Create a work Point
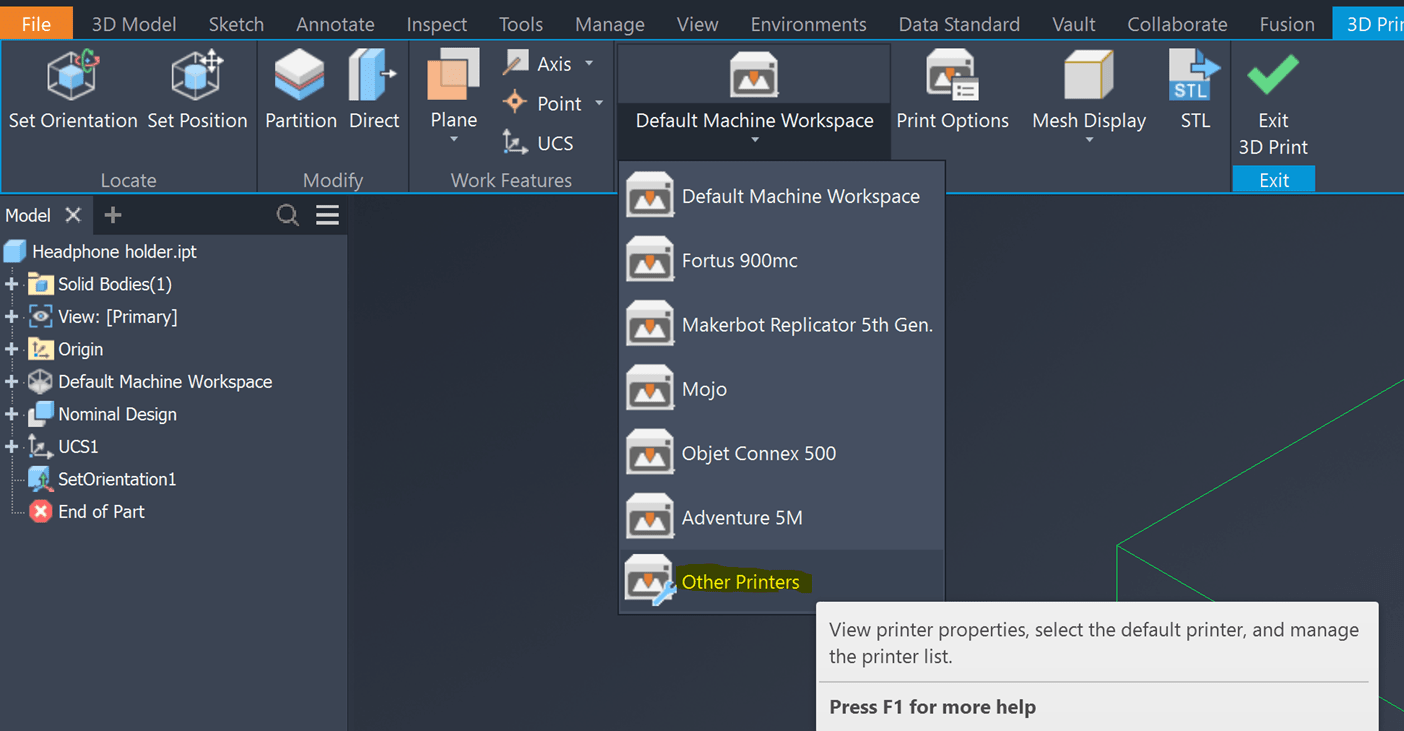 tap(544, 103)
